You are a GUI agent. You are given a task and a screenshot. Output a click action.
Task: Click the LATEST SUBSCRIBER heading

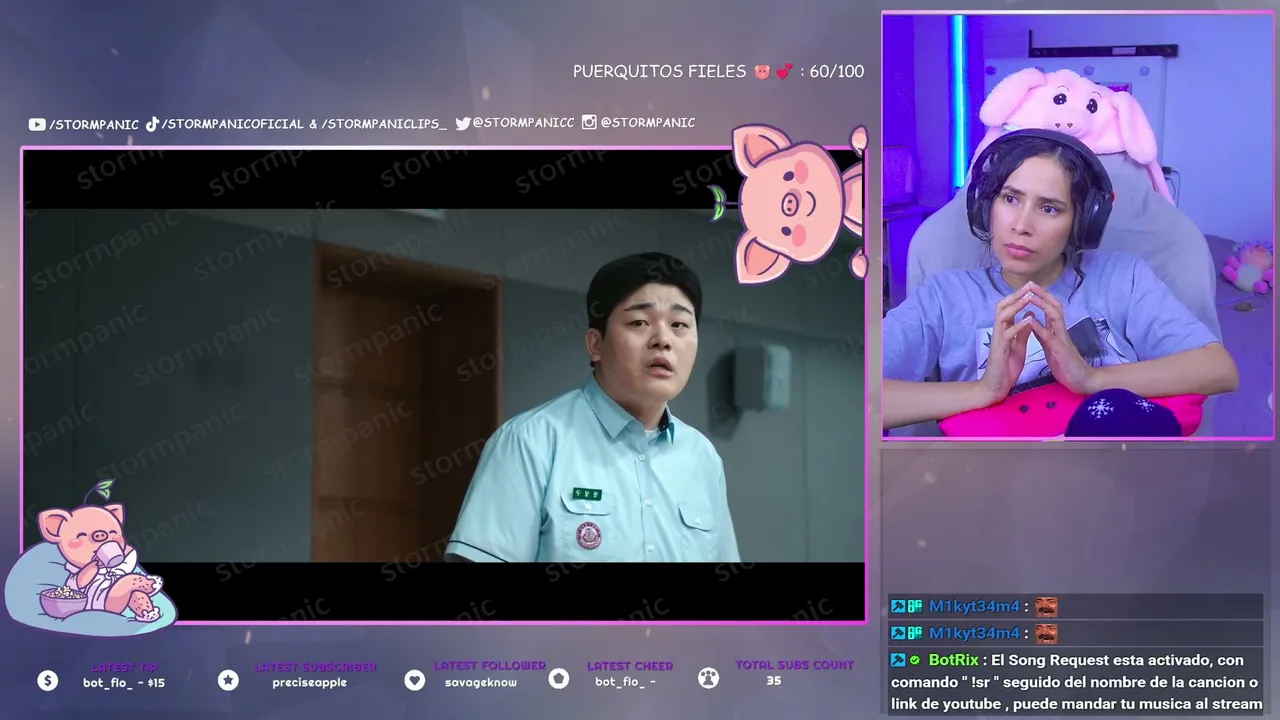click(x=315, y=667)
